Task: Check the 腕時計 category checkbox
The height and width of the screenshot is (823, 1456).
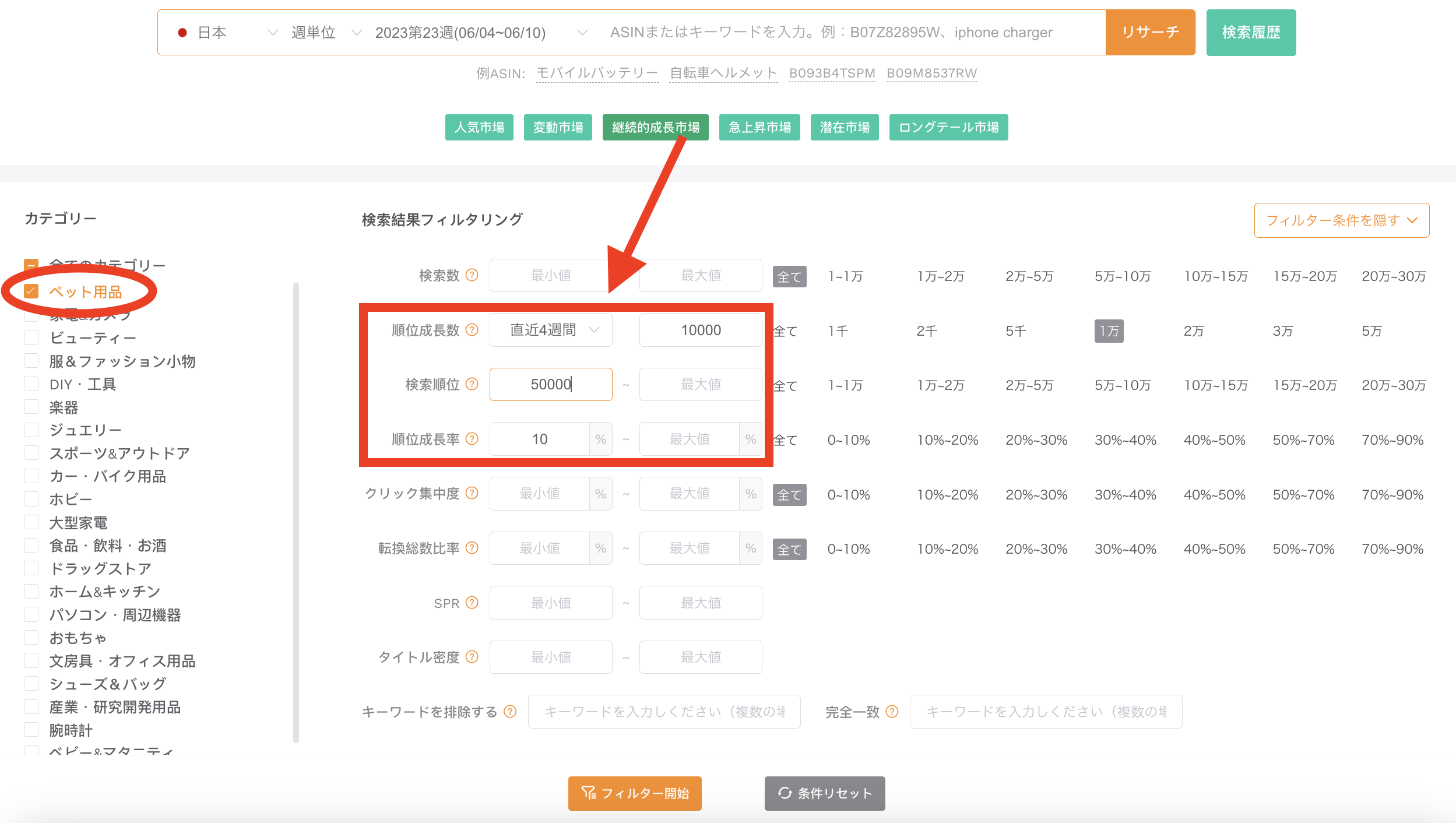Action: [31, 730]
